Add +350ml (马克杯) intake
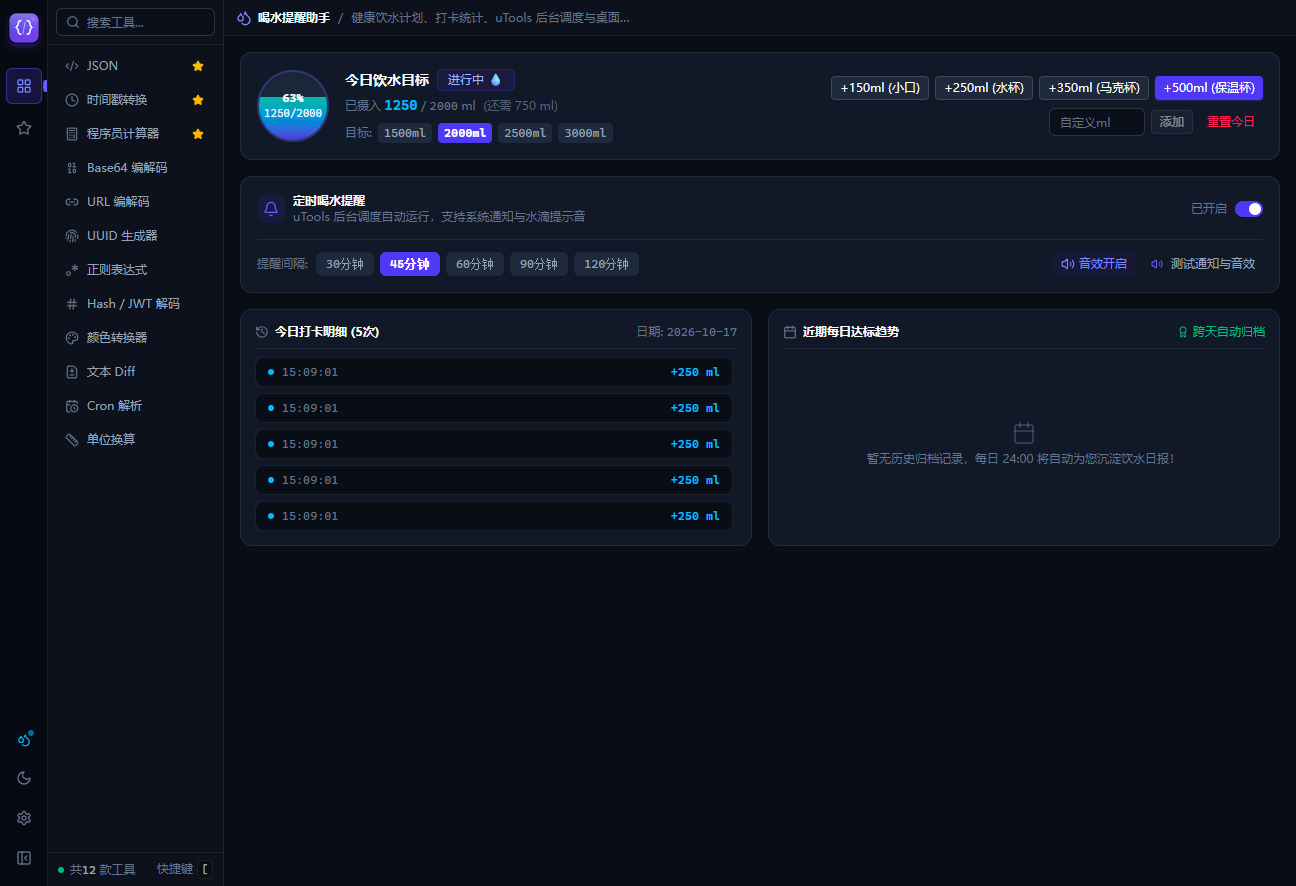The image size is (1296, 886). [1094, 88]
